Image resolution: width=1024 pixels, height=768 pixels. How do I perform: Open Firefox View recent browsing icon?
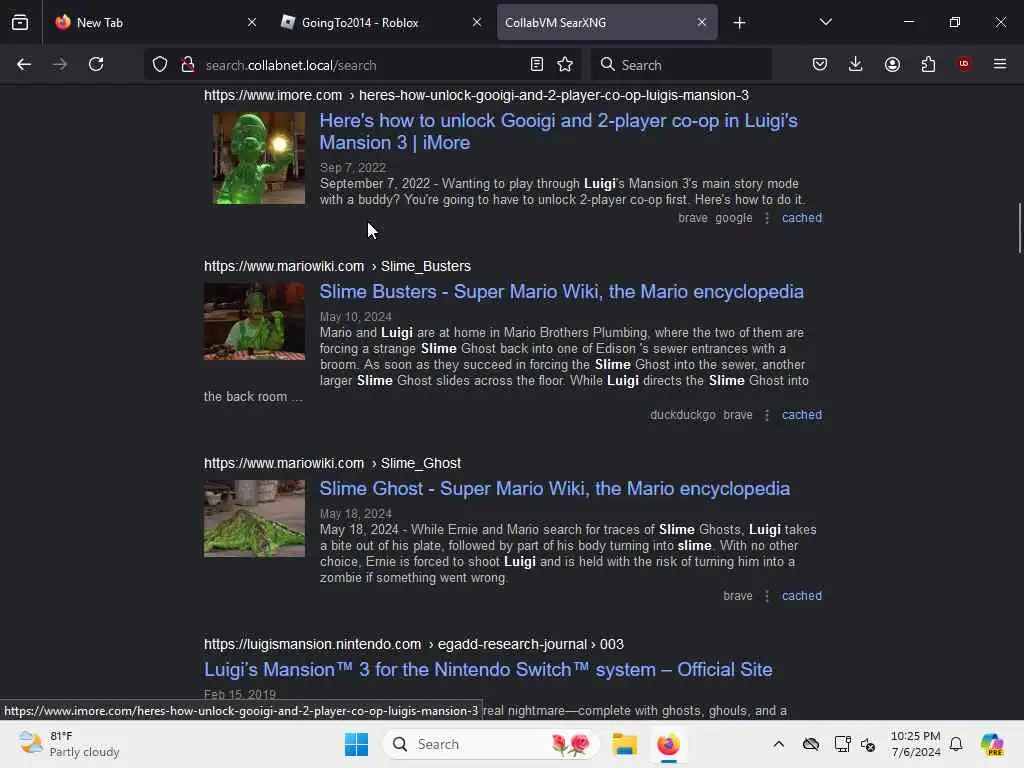20,22
